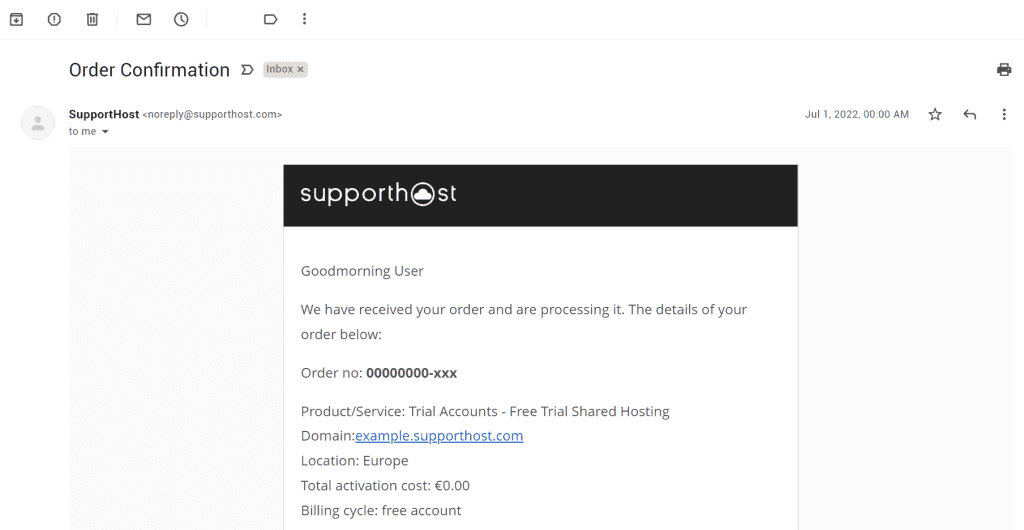
Task: Print the email using printer icon
Action: click(1004, 70)
